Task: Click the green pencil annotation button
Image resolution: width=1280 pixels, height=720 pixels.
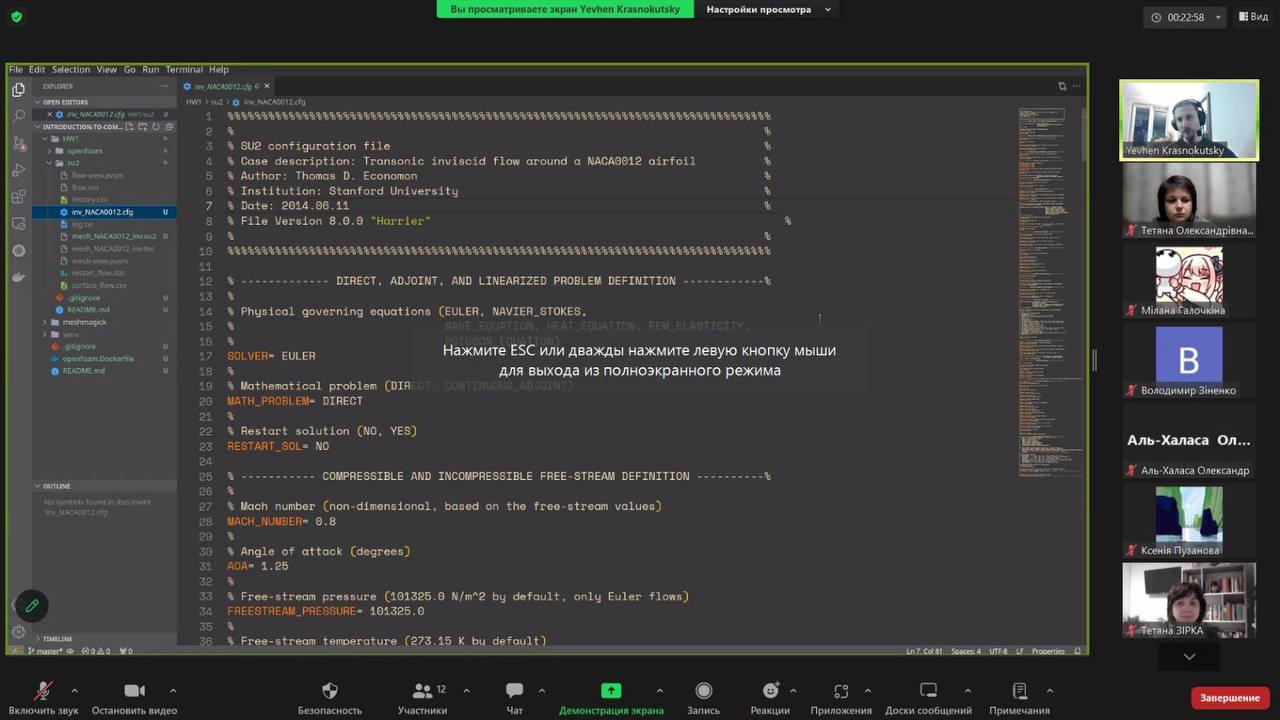Action: click(32, 605)
